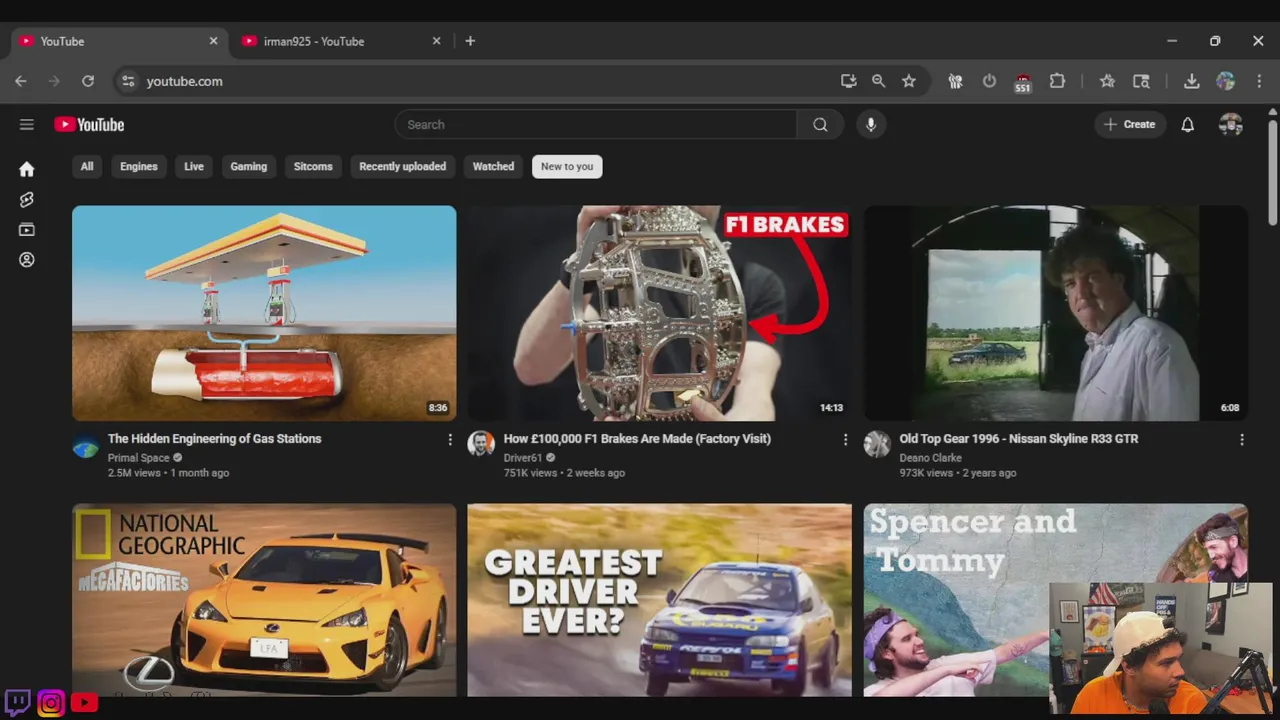Open the Chrome profile avatar
The height and width of the screenshot is (720, 1280).
coord(1226,81)
